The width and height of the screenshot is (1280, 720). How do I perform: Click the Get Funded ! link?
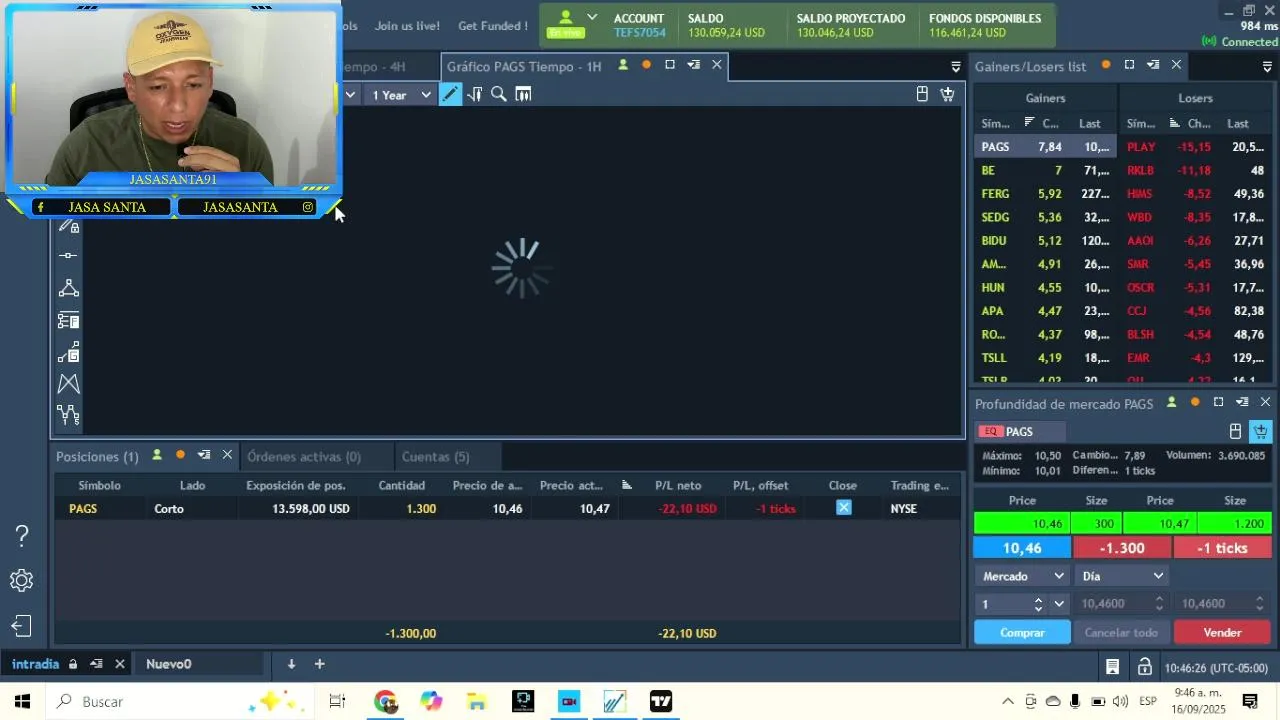tap(493, 26)
